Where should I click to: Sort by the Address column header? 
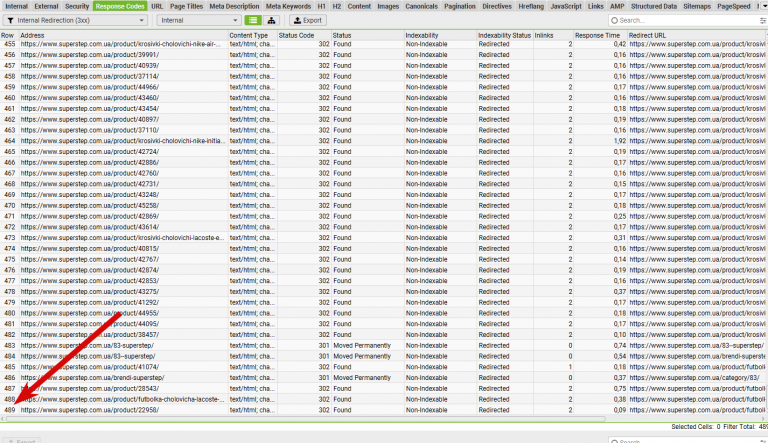pos(123,35)
